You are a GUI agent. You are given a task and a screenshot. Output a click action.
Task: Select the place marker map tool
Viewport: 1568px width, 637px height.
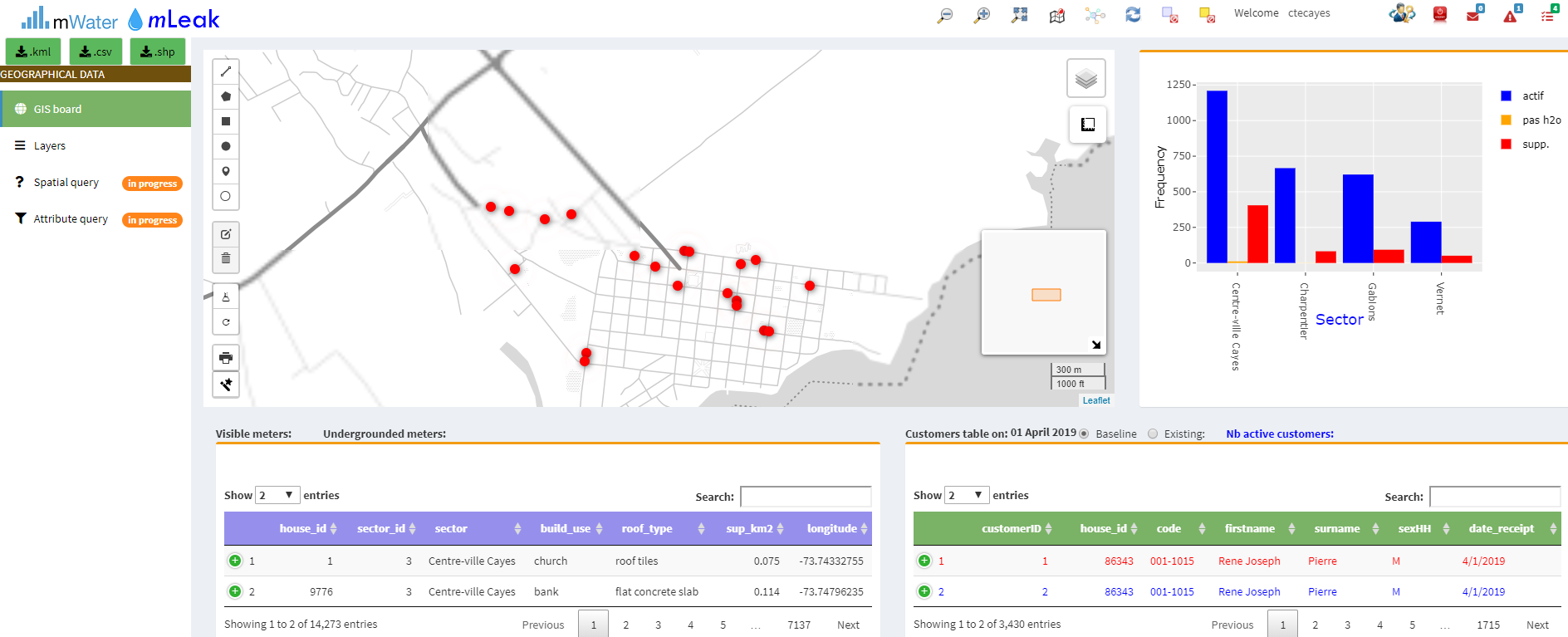coord(226,171)
